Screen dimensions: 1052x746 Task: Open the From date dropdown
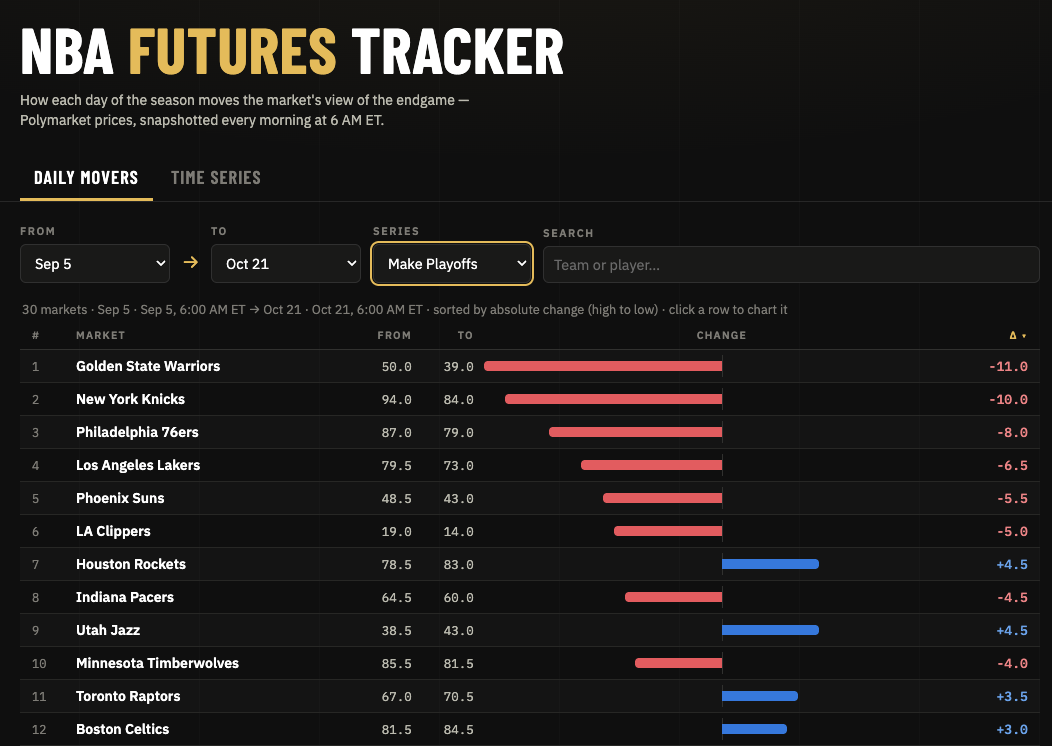(95, 264)
